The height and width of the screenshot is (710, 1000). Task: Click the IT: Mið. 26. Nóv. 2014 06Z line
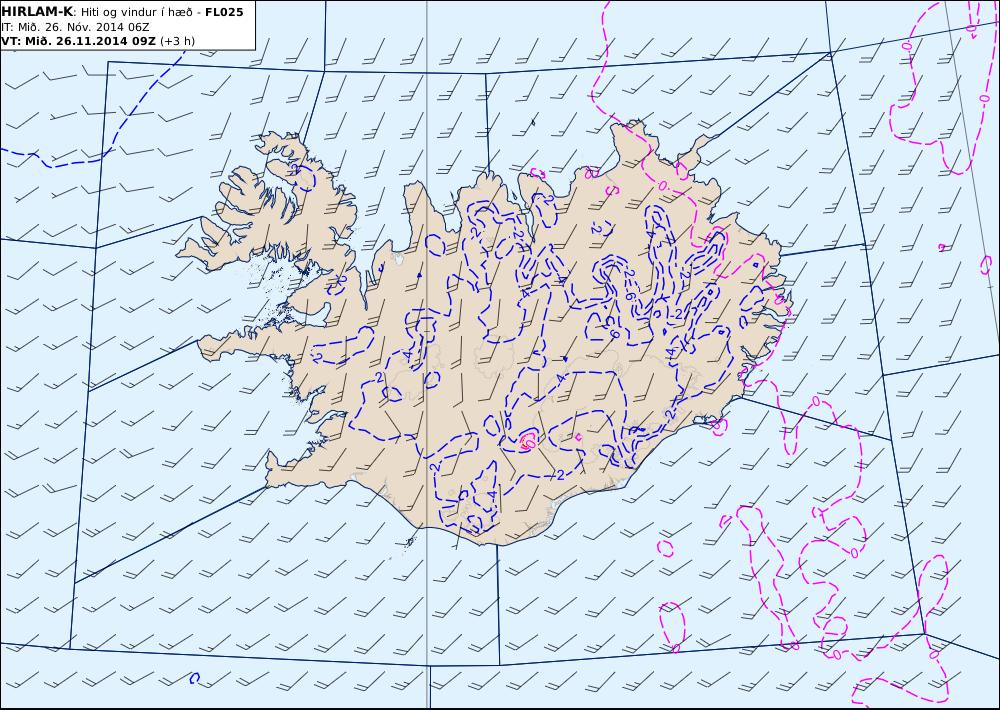tap(76, 27)
